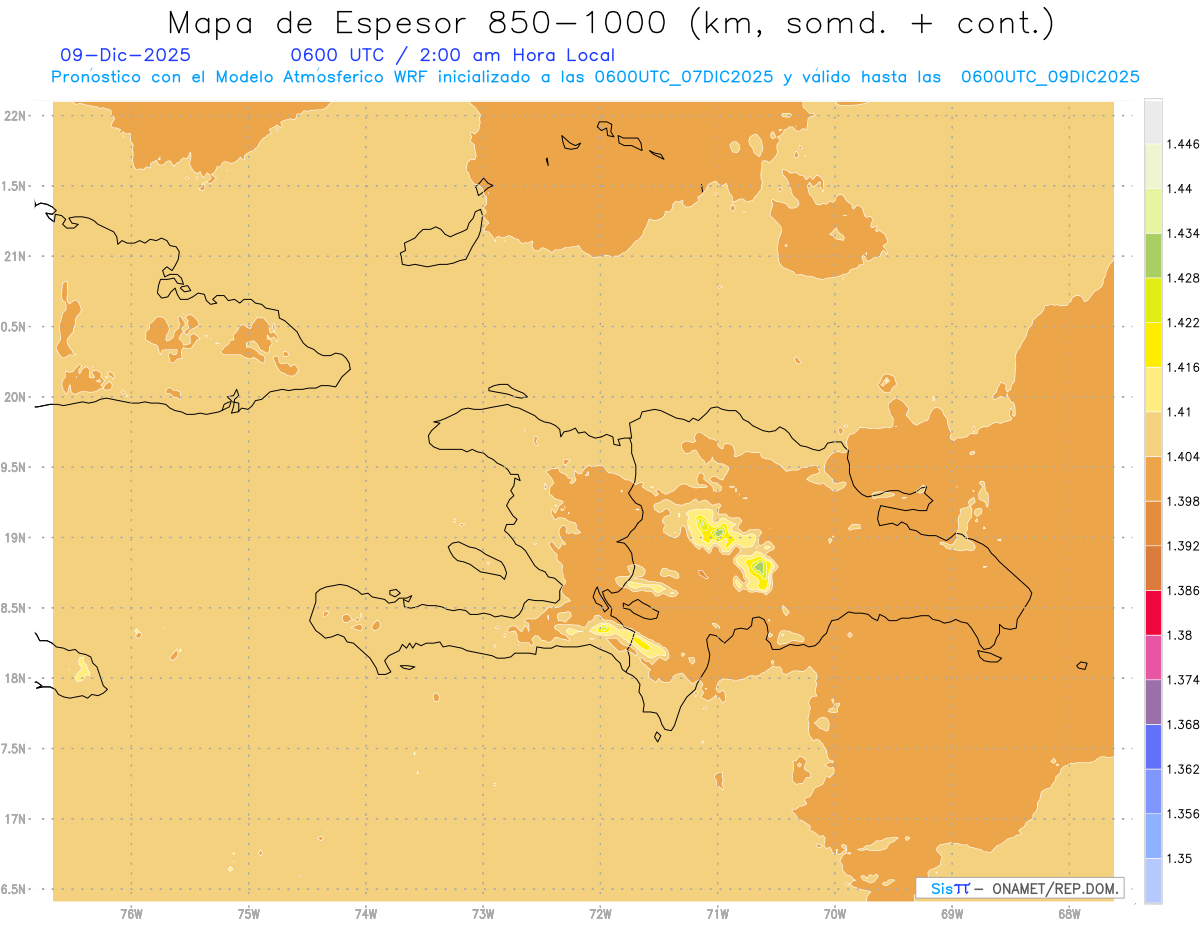This screenshot has height=927, width=1200.
Task: Select the 21N latitude label
Action: pyautogui.click(x=17, y=256)
